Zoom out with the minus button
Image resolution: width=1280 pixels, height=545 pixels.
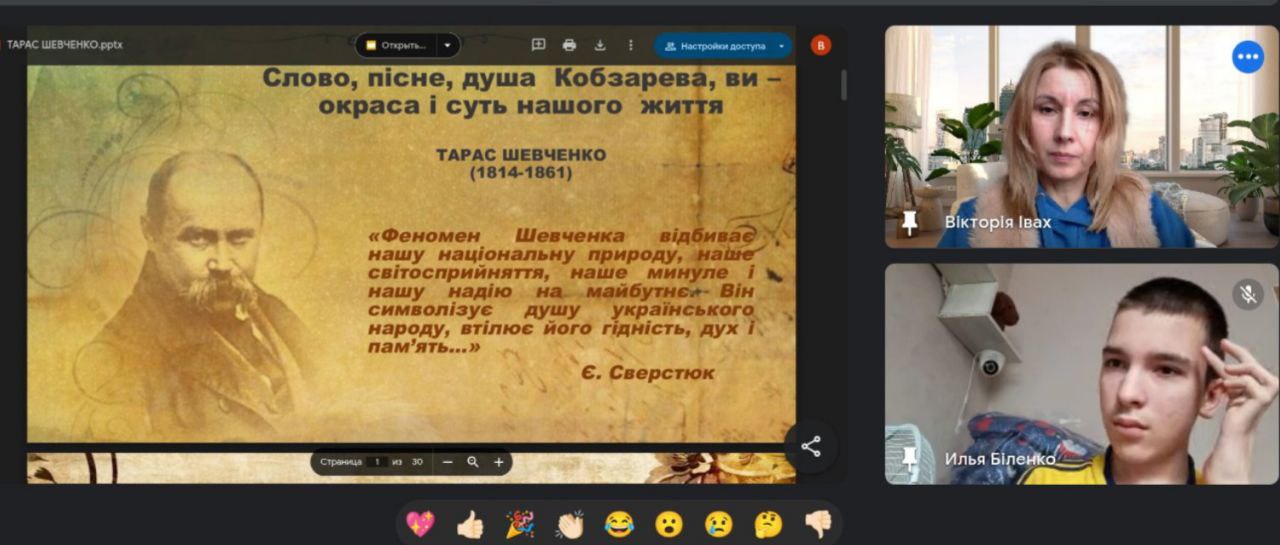(447, 462)
